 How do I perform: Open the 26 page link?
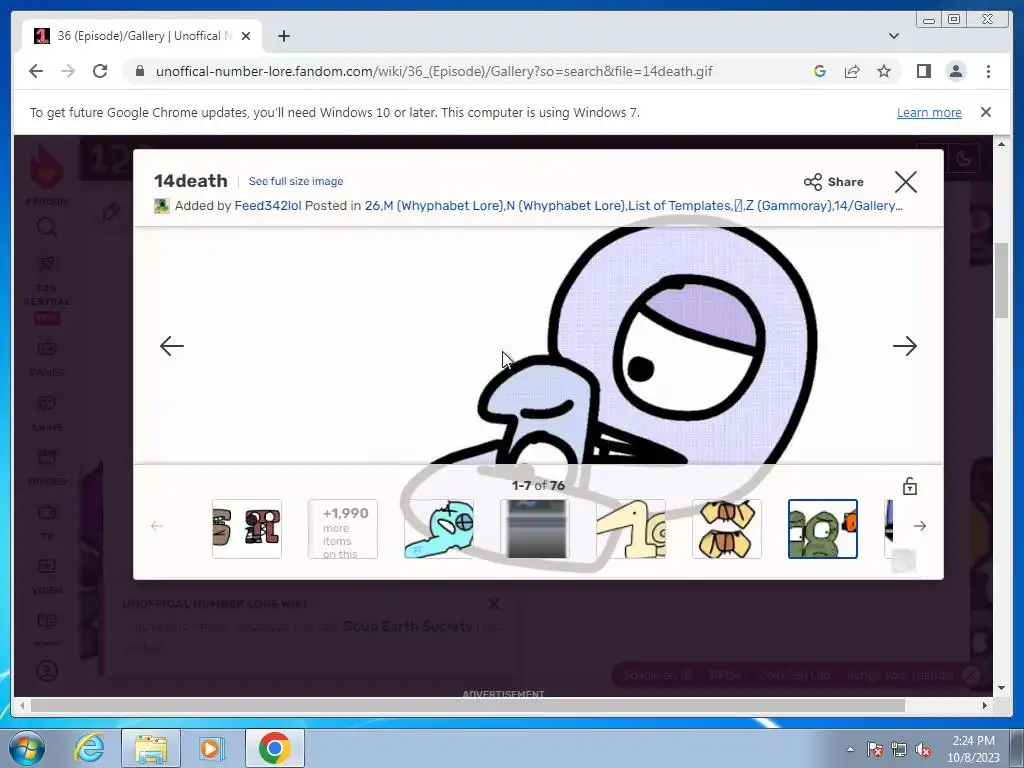(x=372, y=206)
